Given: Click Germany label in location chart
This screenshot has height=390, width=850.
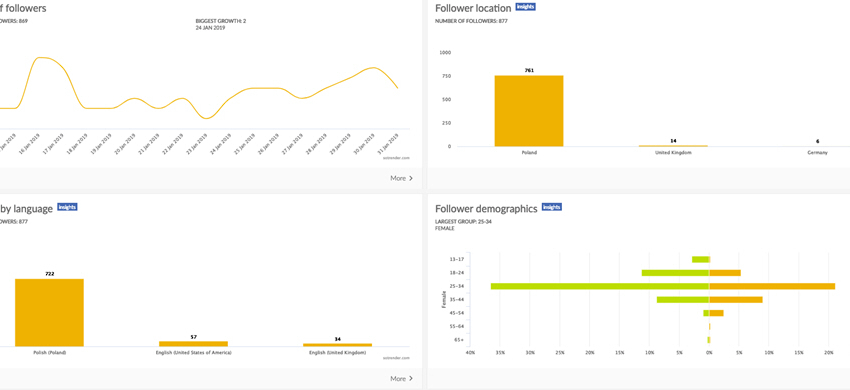Looking at the screenshot, I should tap(817, 153).
